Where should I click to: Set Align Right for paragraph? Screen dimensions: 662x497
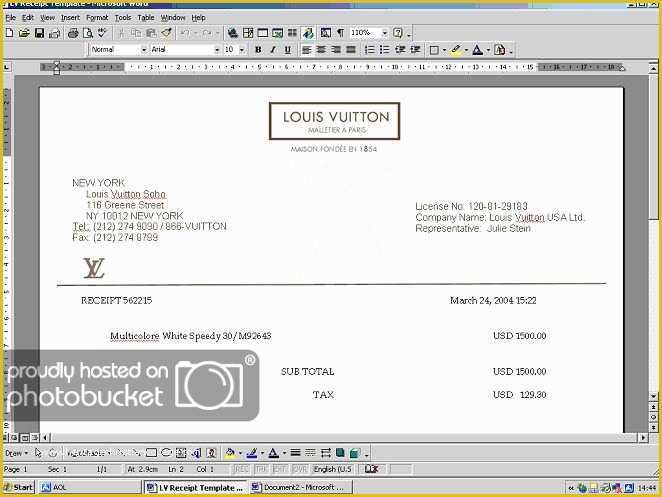point(336,50)
